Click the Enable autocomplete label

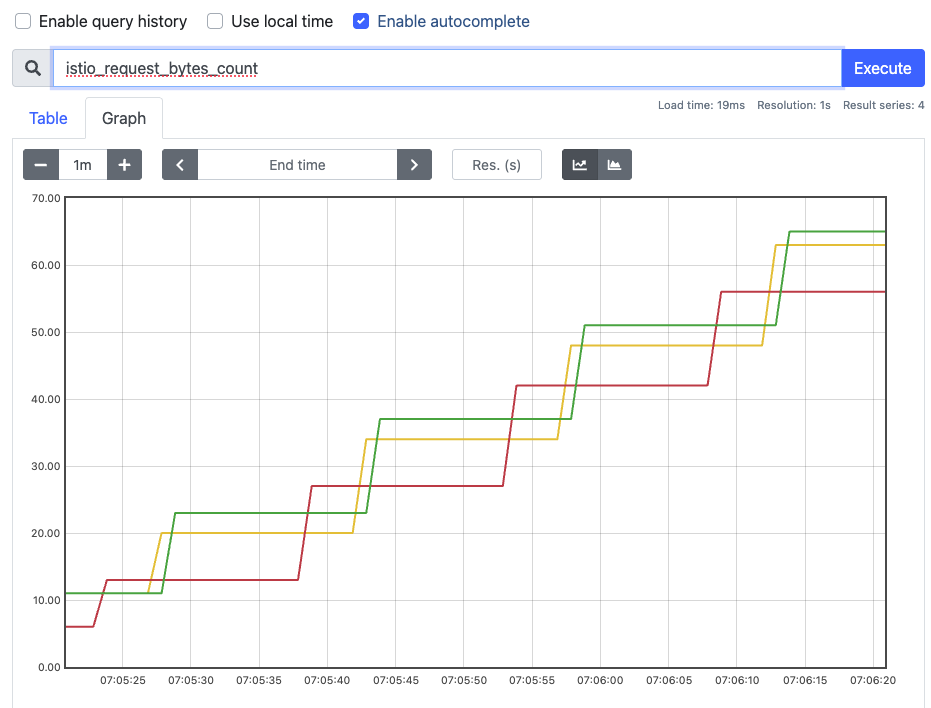pyautogui.click(x=454, y=21)
